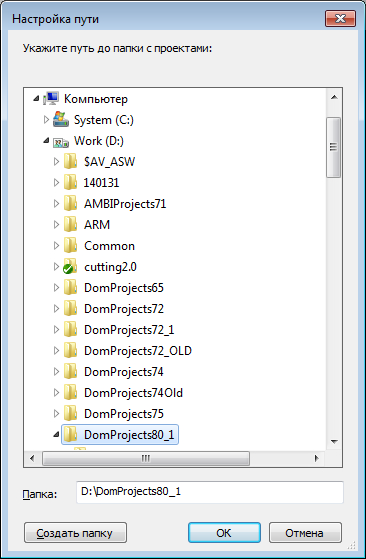Click the Common folder icon

pyautogui.click(x=71, y=246)
